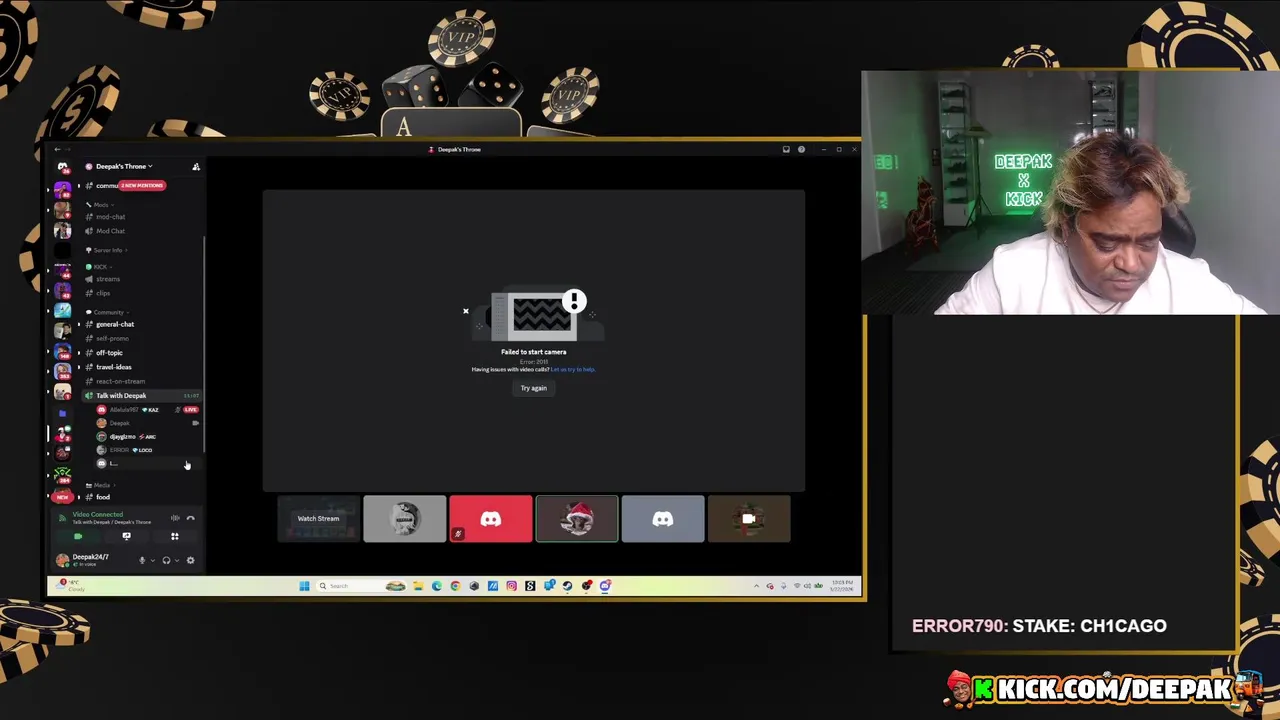
Task: Open File Explorer from taskbar
Action: click(418, 586)
